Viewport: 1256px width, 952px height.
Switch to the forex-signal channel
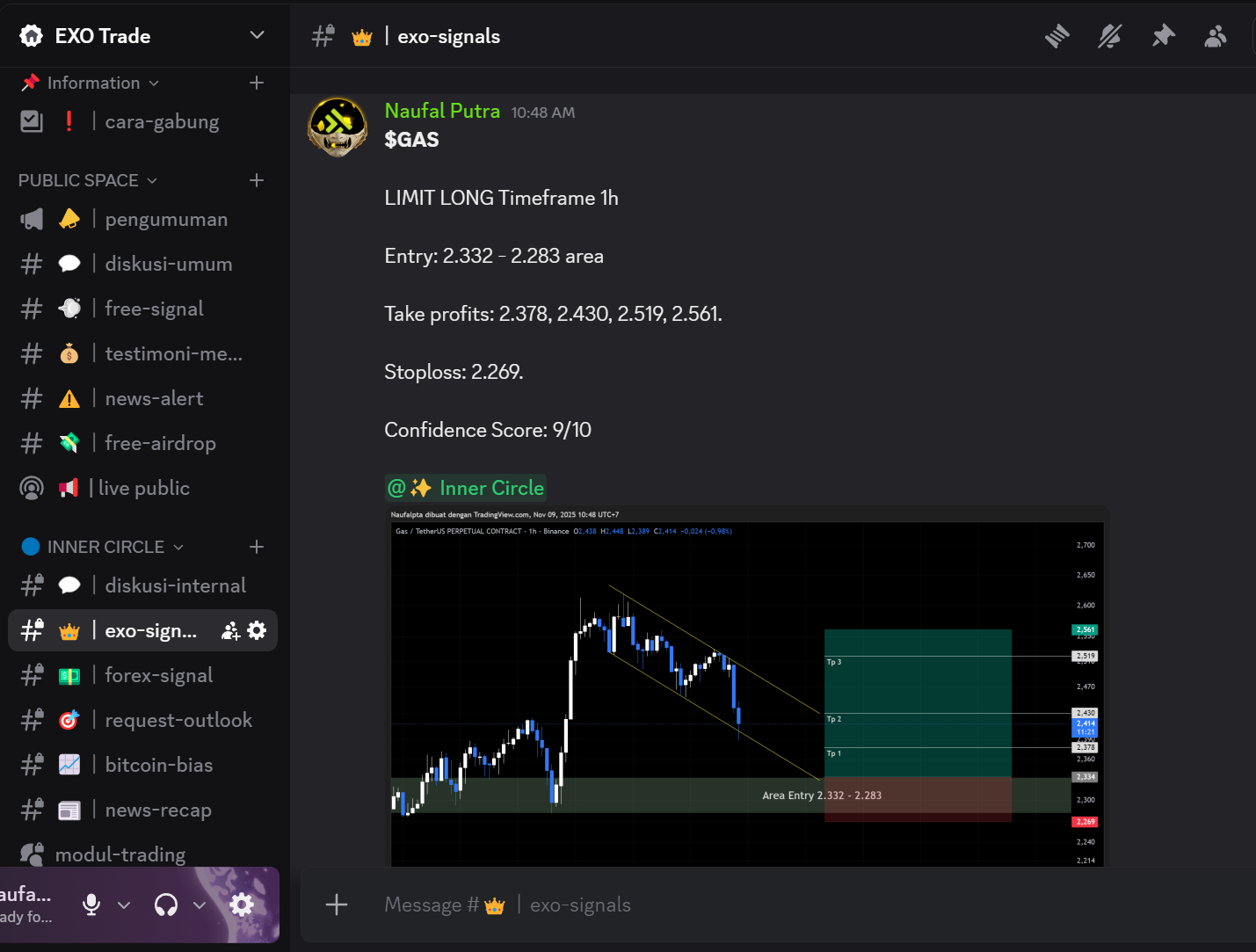click(x=158, y=675)
